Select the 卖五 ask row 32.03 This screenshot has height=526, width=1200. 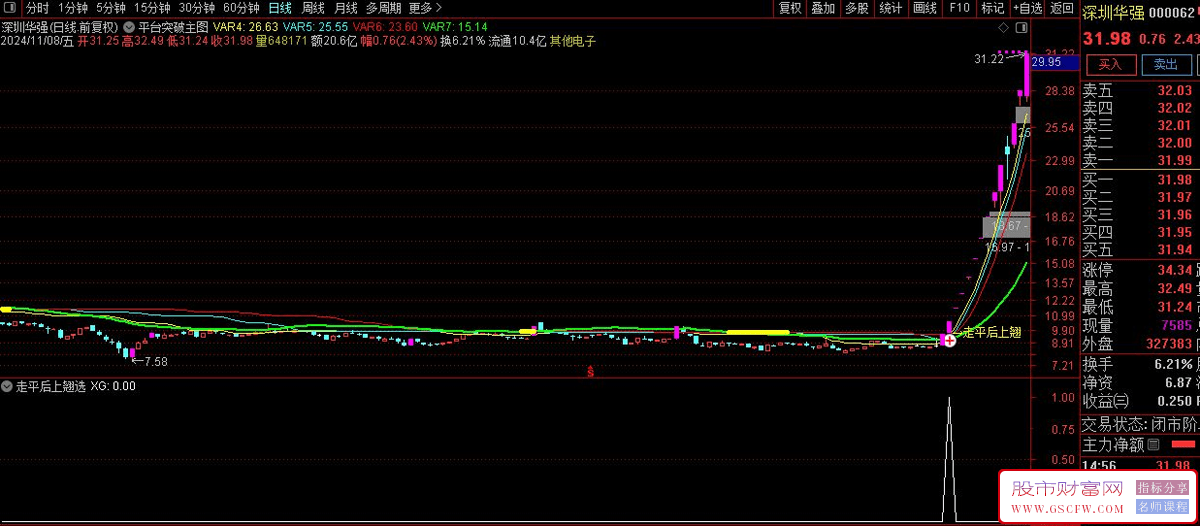pyautogui.click(x=1139, y=90)
